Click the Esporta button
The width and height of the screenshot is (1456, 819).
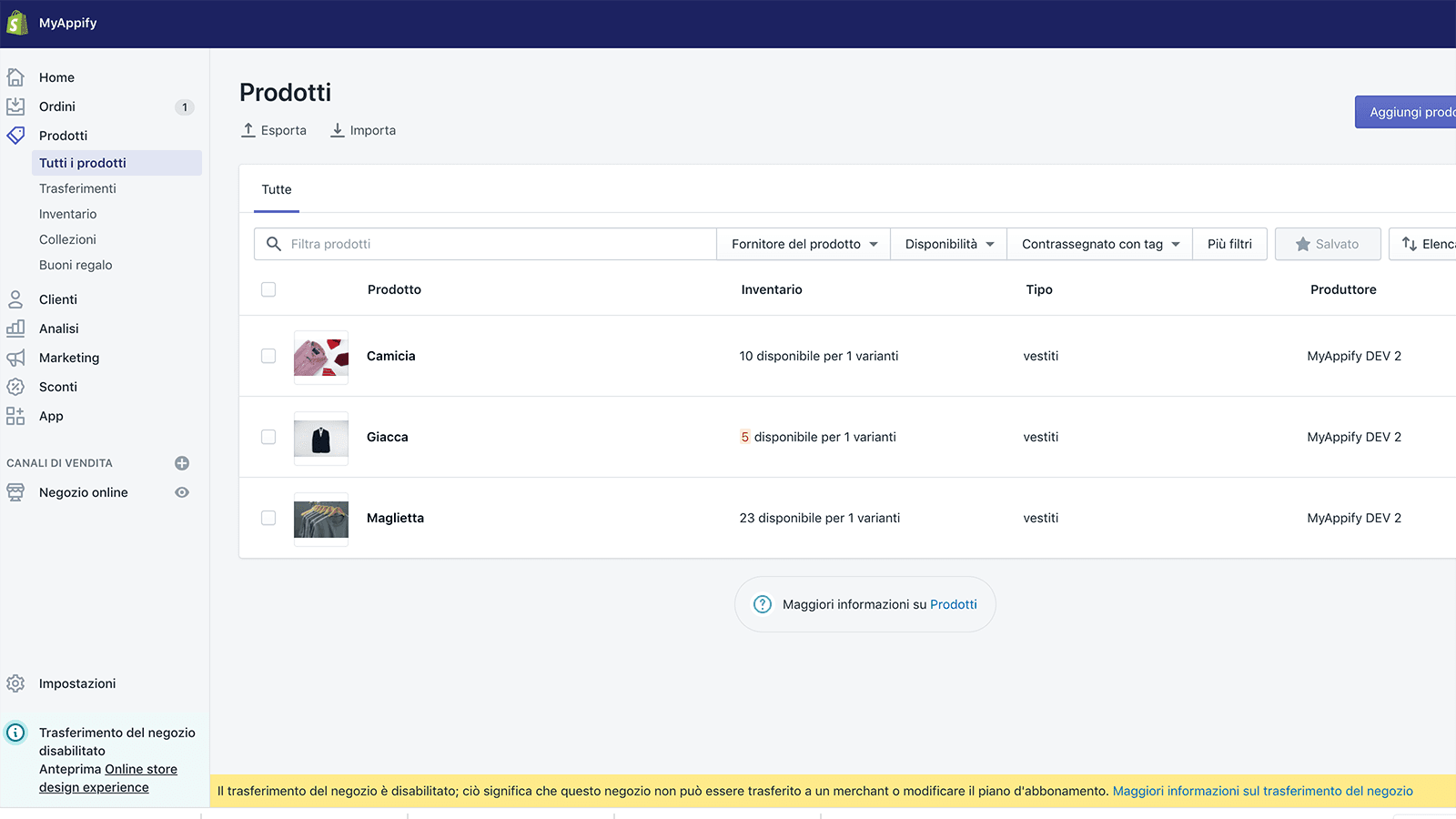tap(274, 130)
